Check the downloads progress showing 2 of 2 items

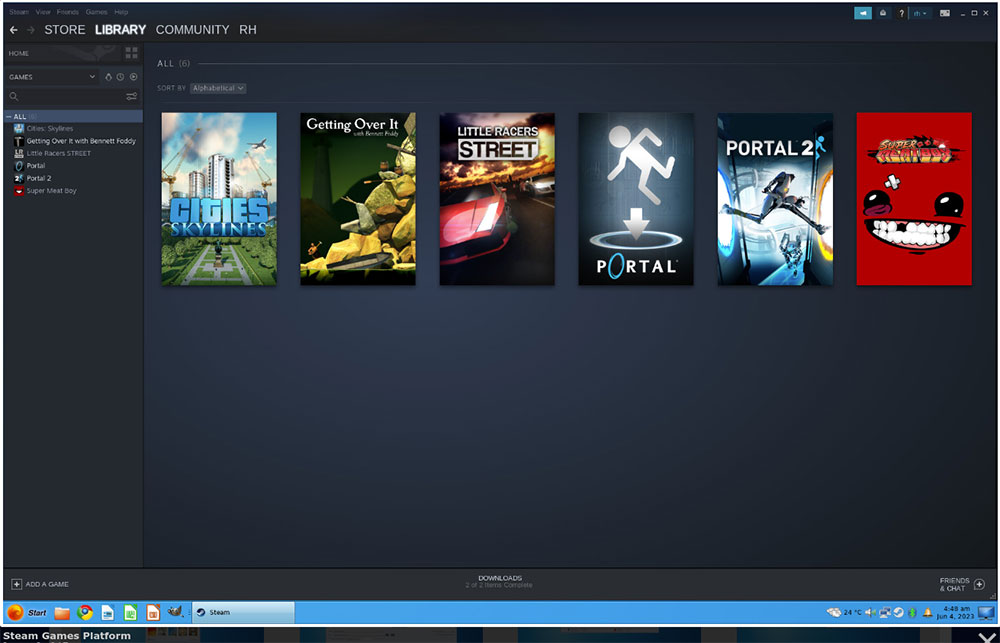coord(499,581)
